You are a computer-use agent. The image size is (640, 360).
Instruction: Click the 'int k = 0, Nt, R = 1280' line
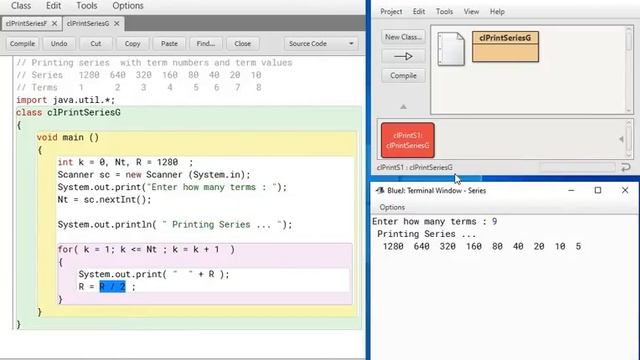(125, 162)
